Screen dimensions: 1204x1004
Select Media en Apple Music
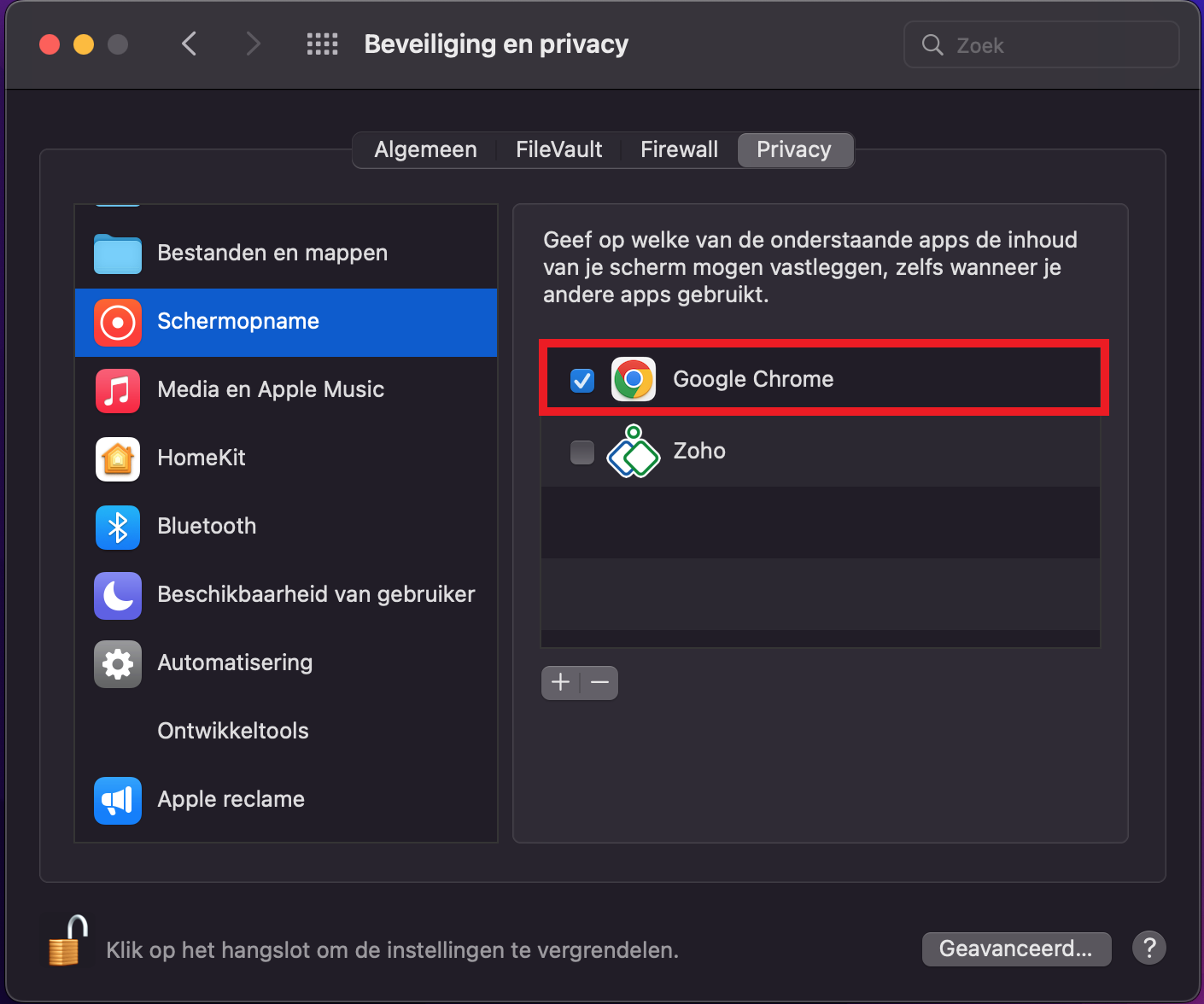[x=286, y=391]
